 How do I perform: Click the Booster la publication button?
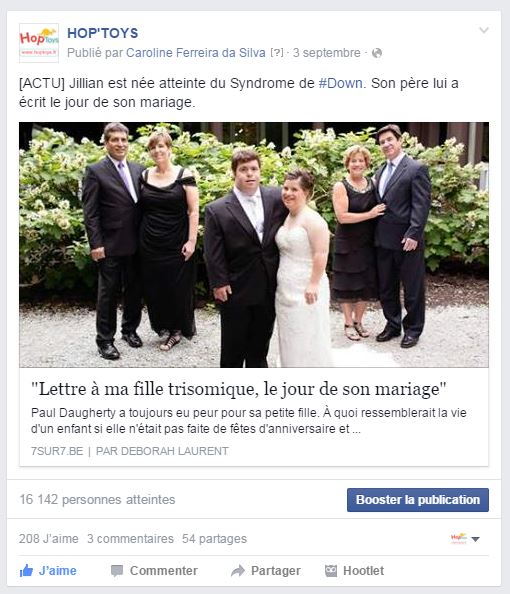pos(418,500)
